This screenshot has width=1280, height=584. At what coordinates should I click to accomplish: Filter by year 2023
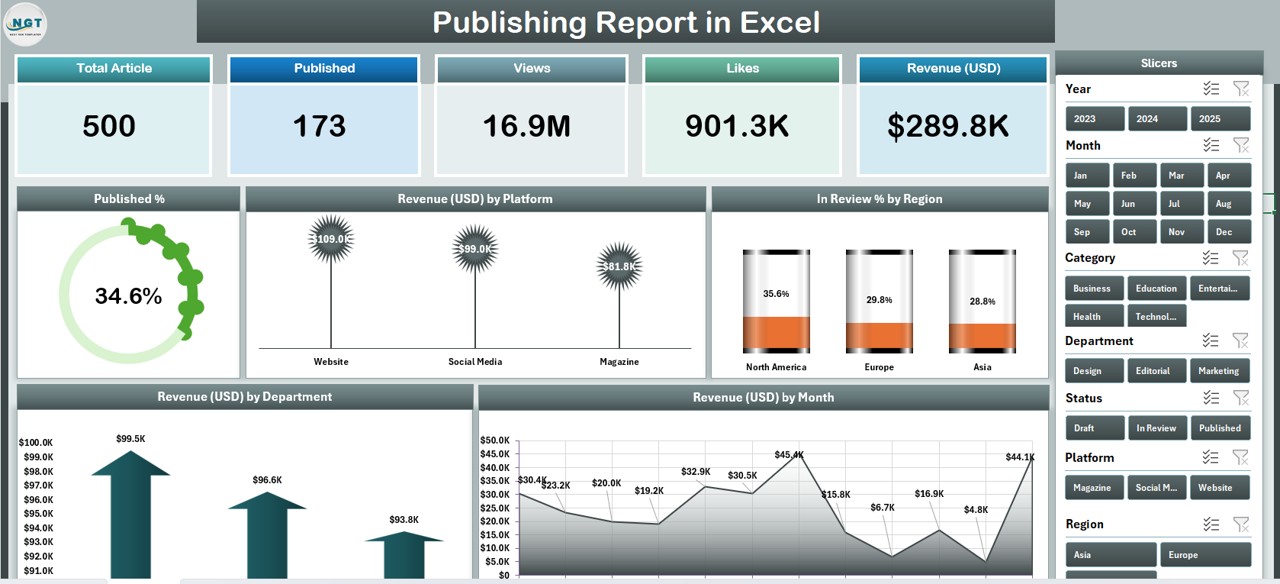pos(1095,118)
